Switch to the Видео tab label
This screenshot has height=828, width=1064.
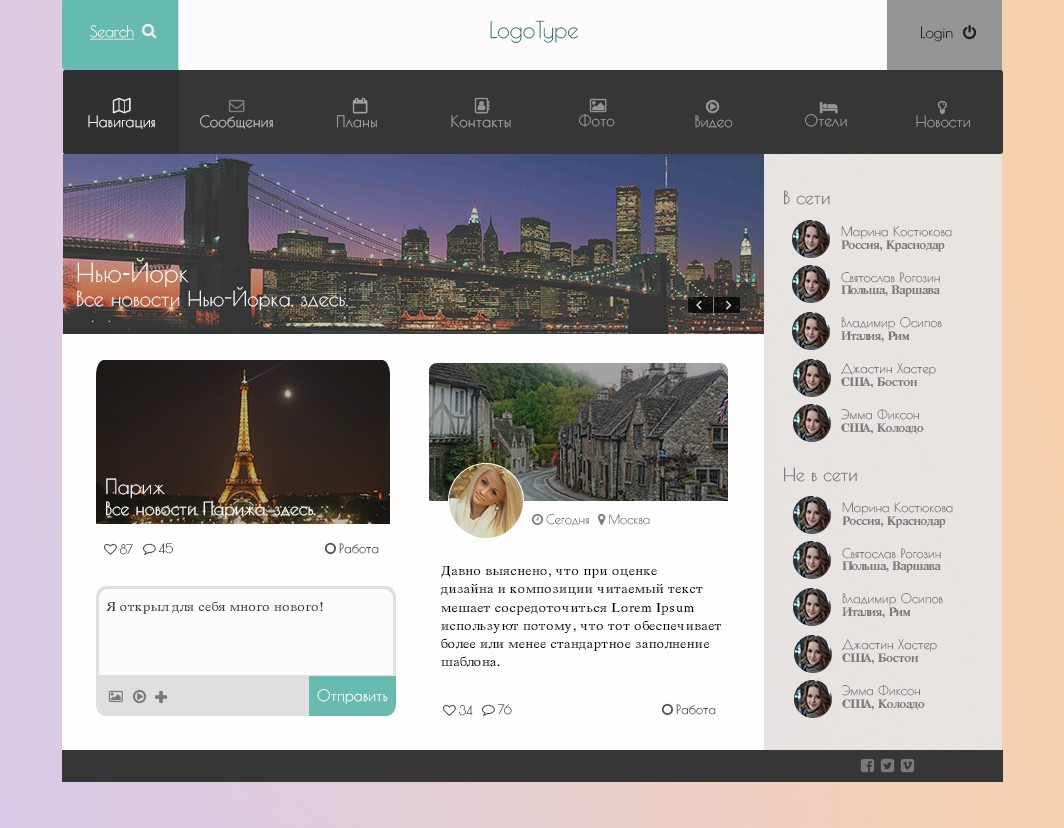pos(713,123)
